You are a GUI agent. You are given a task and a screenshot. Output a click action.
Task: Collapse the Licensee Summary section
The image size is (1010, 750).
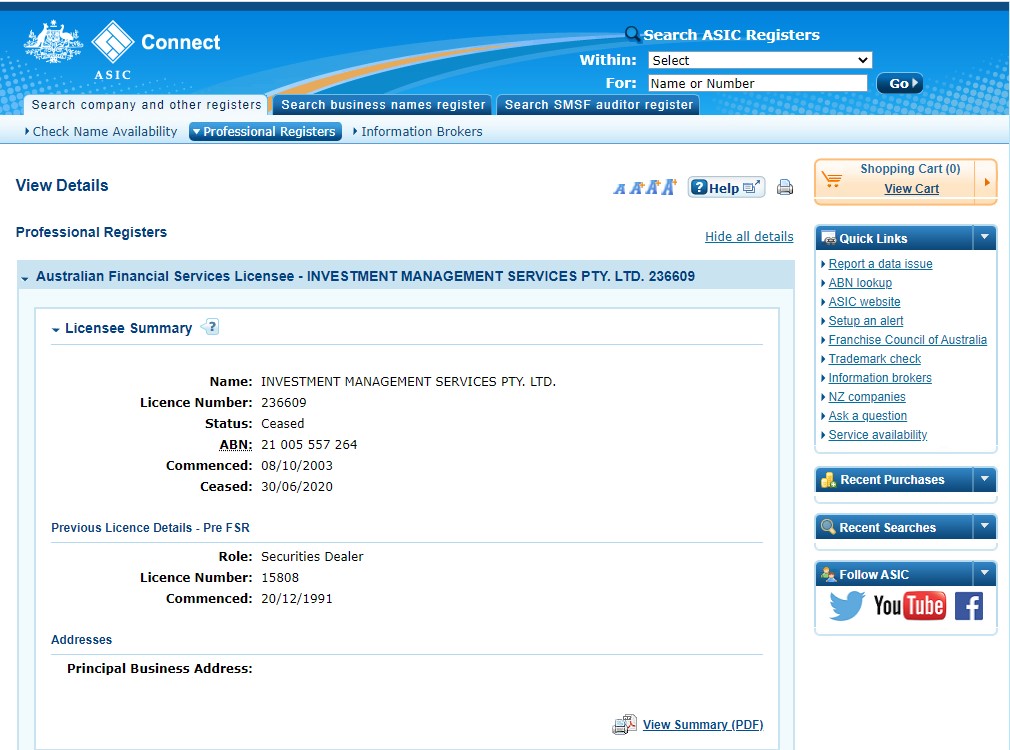pos(56,329)
